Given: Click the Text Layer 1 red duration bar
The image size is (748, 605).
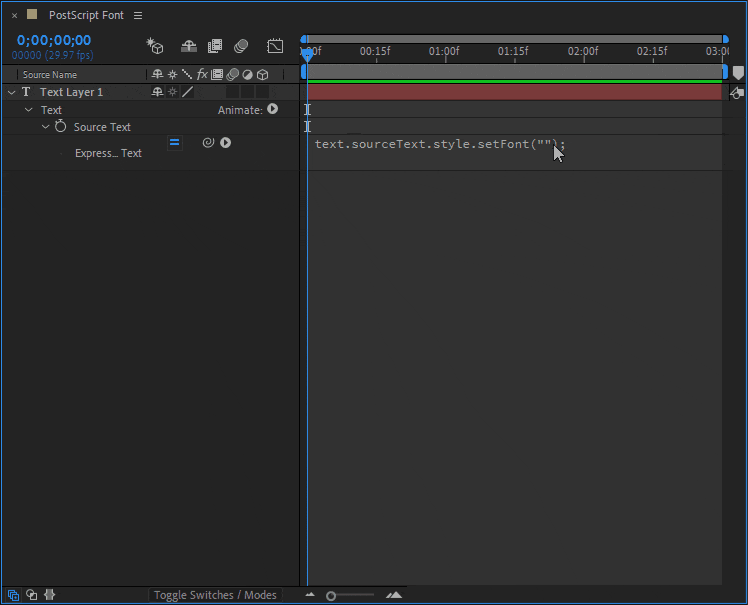Looking at the screenshot, I should click(x=514, y=92).
